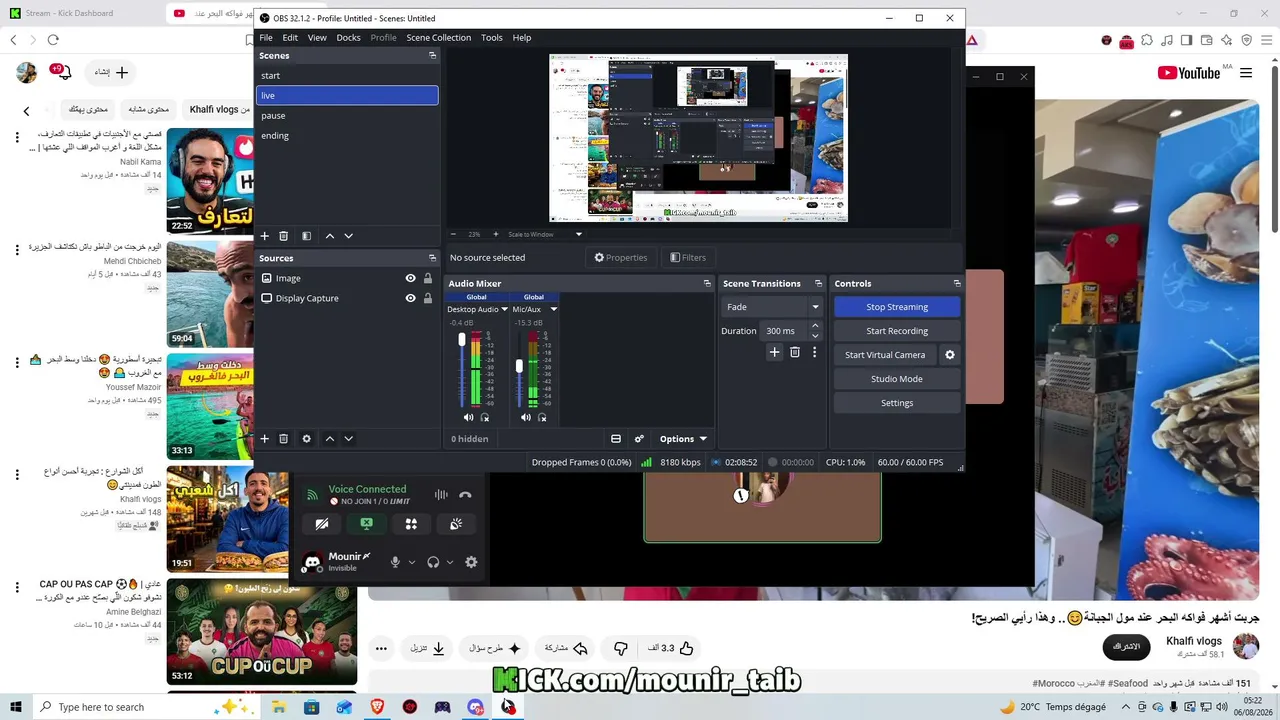
Task: Open the audio mixer Options dropdown
Action: 683,439
